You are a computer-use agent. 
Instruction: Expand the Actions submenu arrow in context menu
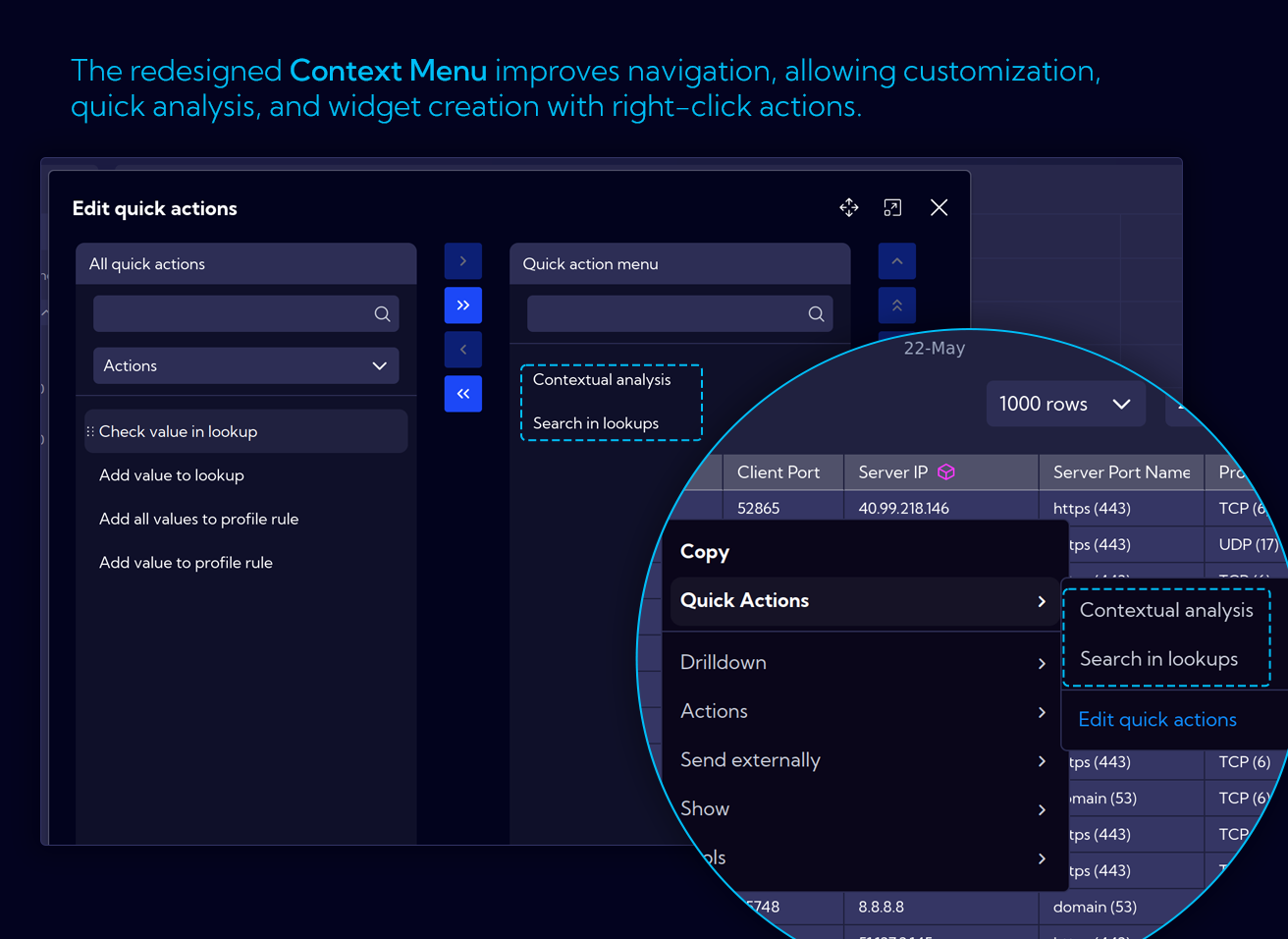pyautogui.click(x=1042, y=712)
